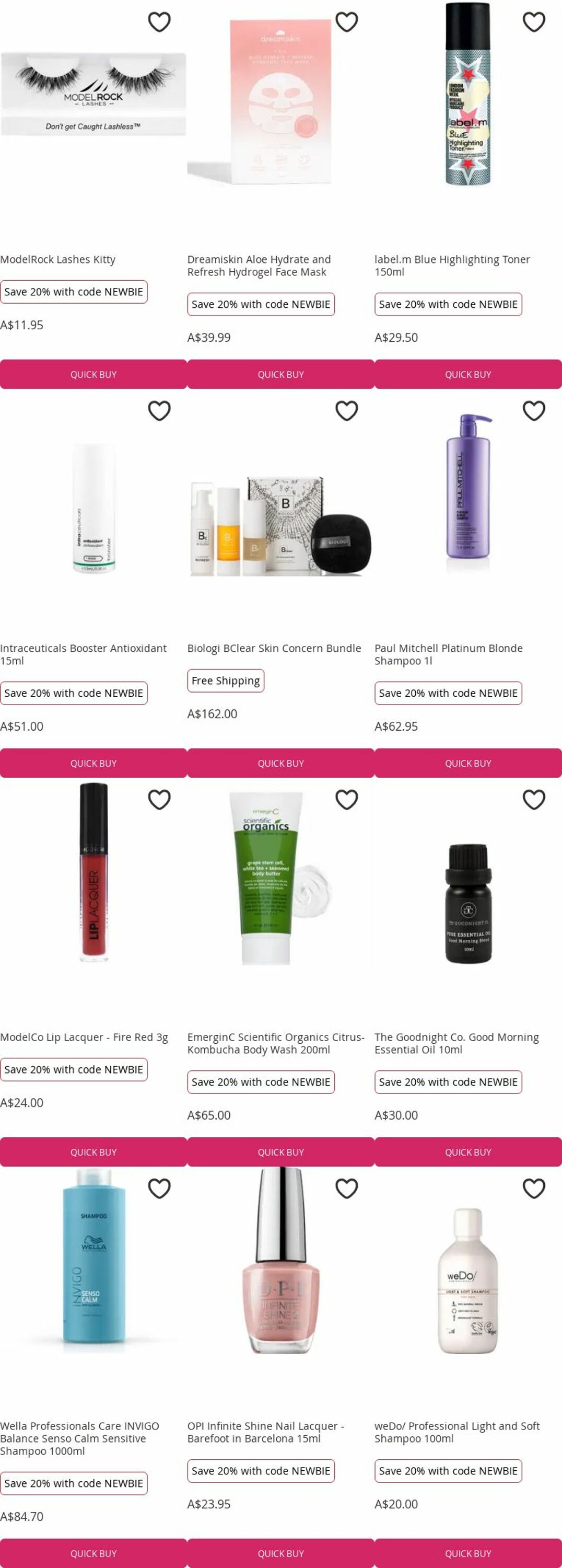Quick buy the ModelRock Lashes Kitty
Image resolution: width=562 pixels, height=1568 pixels.
93,374
